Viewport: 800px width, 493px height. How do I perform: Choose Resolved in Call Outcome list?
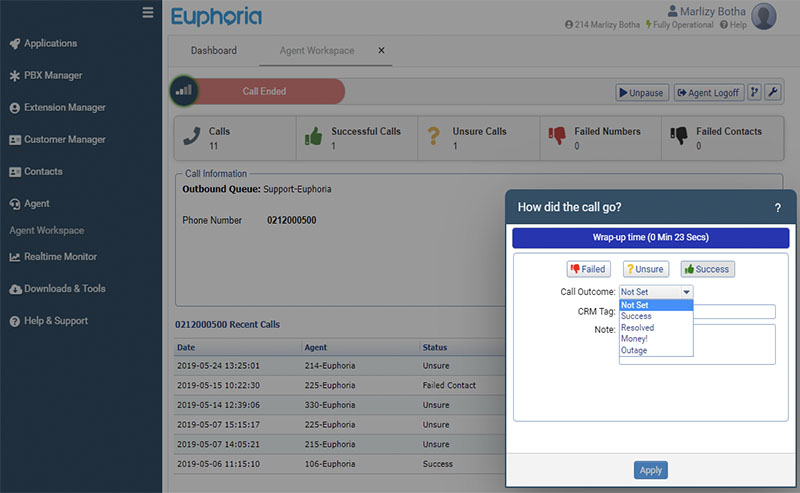click(656, 328)
